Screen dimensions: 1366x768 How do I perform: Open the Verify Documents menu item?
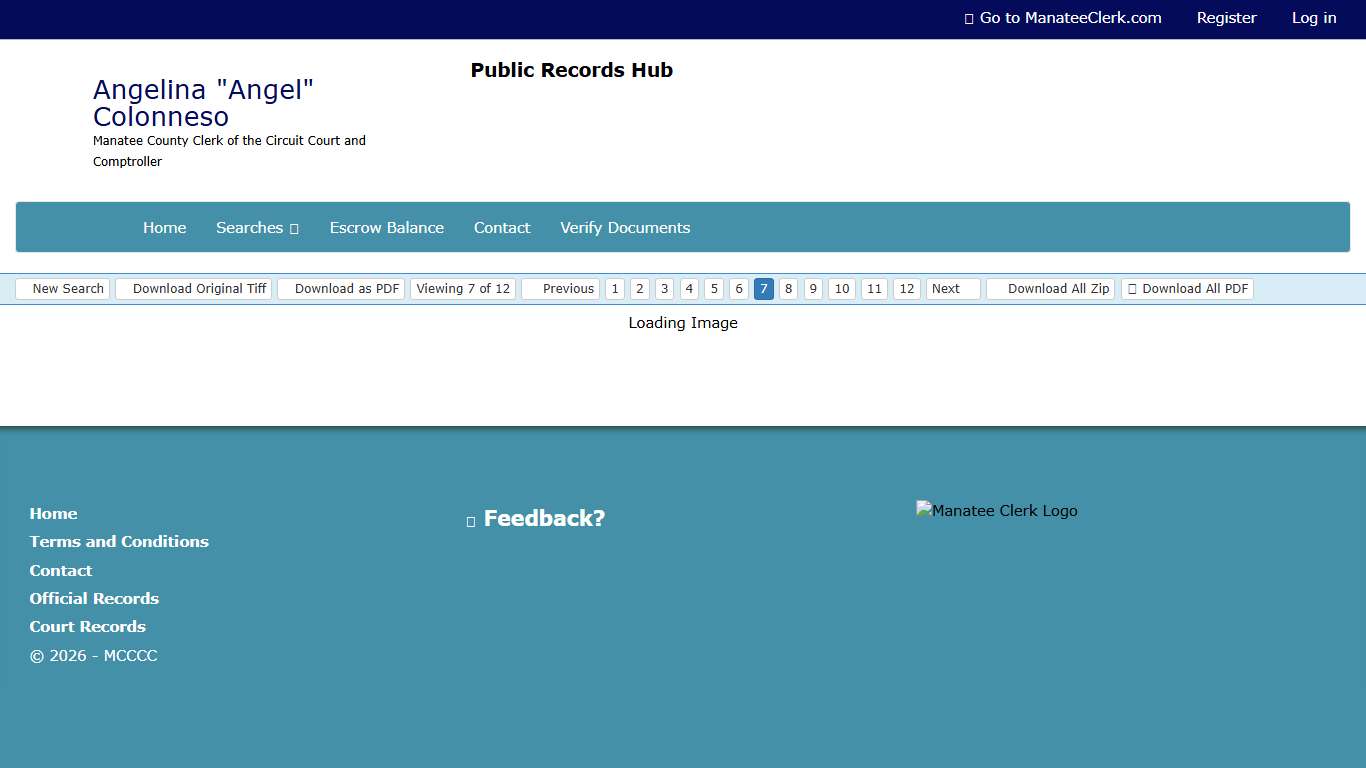click(x=625, y=227)
